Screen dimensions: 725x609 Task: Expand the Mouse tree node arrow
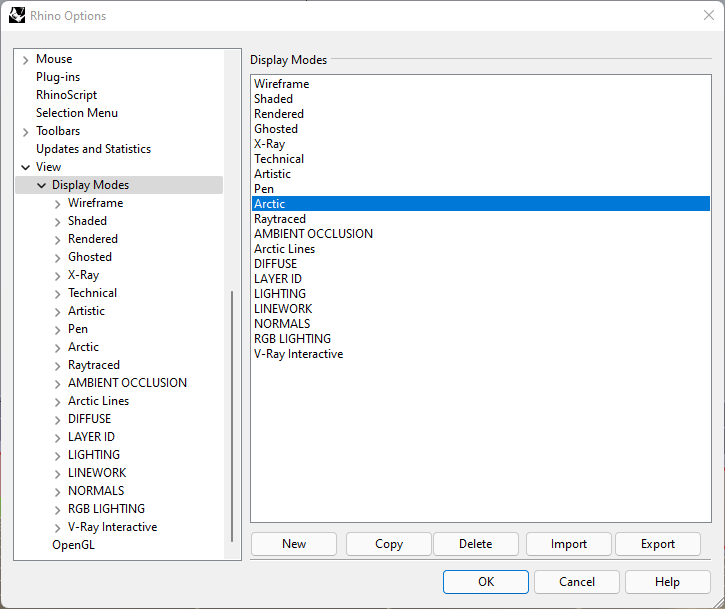tap(25, 60)
